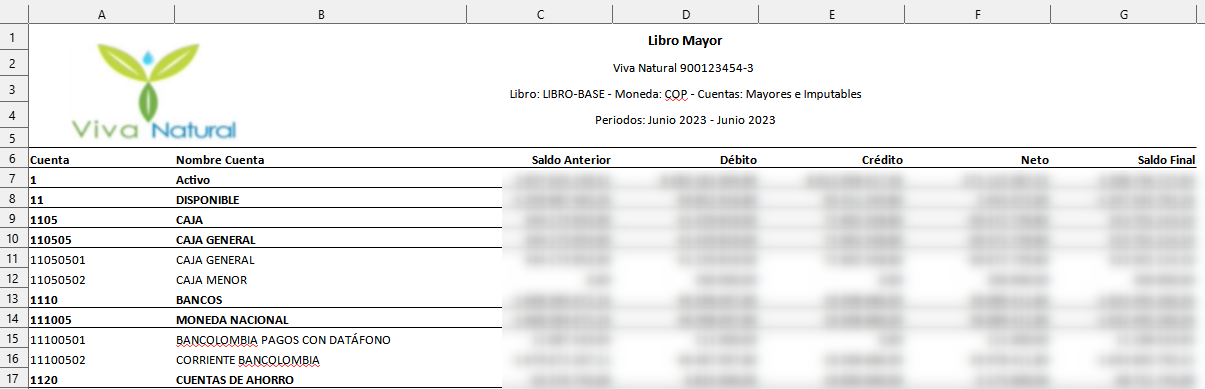Select column E header
1205x389 pixels.
pyautogui.click(x=832, y=14)
